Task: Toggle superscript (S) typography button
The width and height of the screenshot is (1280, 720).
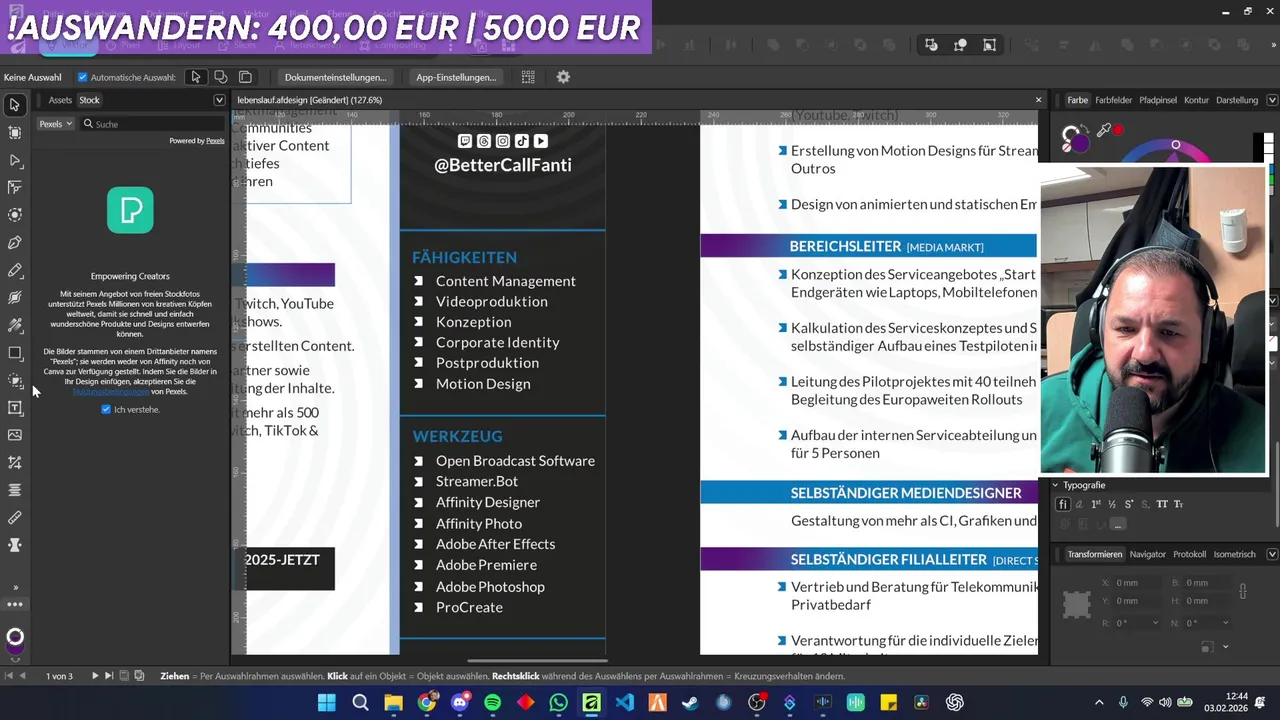Action: pyautogui.click(x=1129, y=504)
